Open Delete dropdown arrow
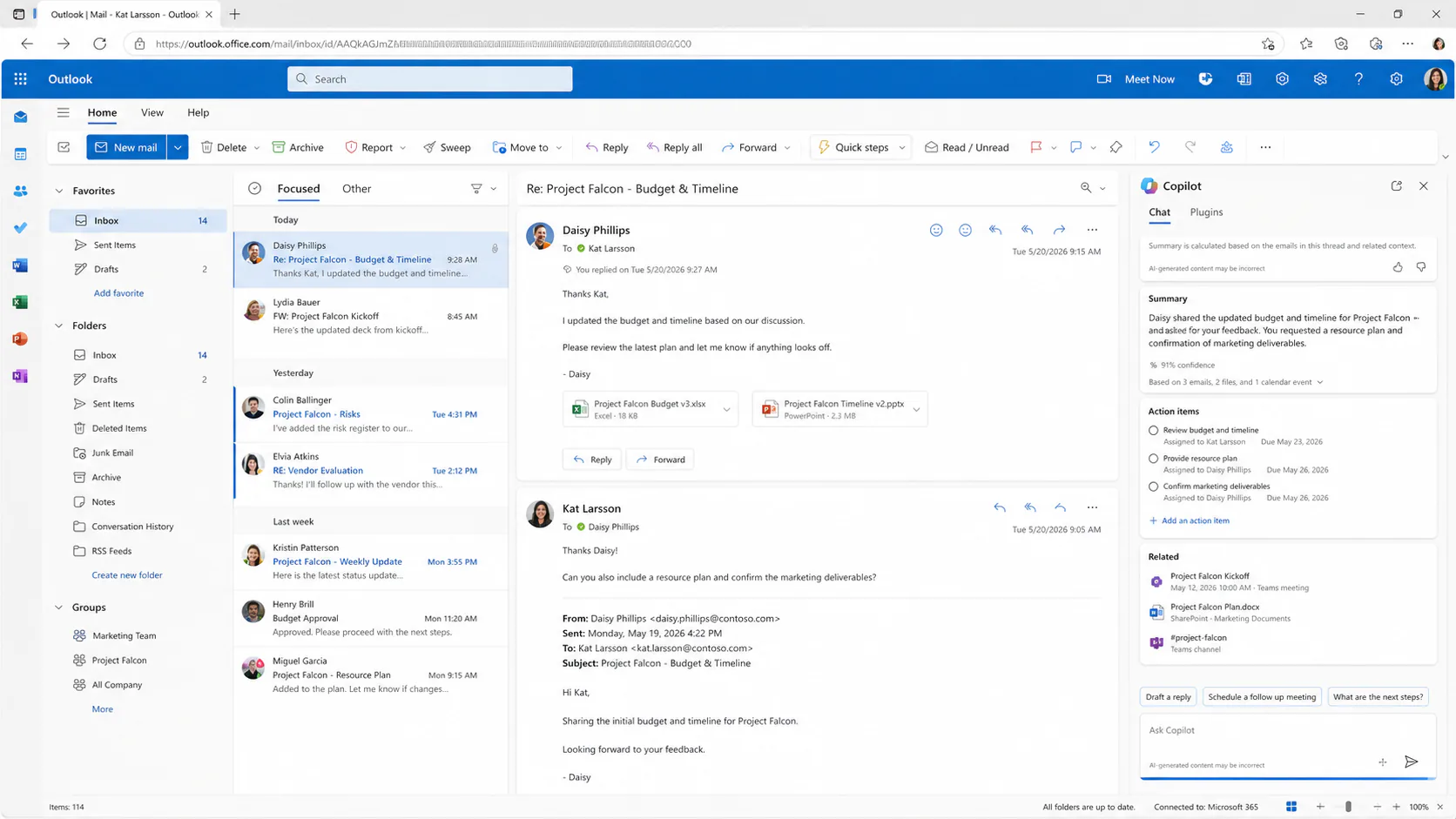This screenshot has width=1456, height=819. [256, 148]
